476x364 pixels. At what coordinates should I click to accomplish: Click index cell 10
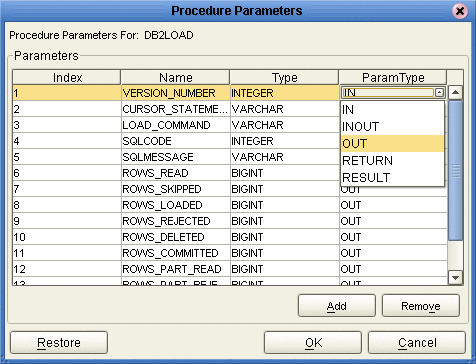(x=67, y=237)
